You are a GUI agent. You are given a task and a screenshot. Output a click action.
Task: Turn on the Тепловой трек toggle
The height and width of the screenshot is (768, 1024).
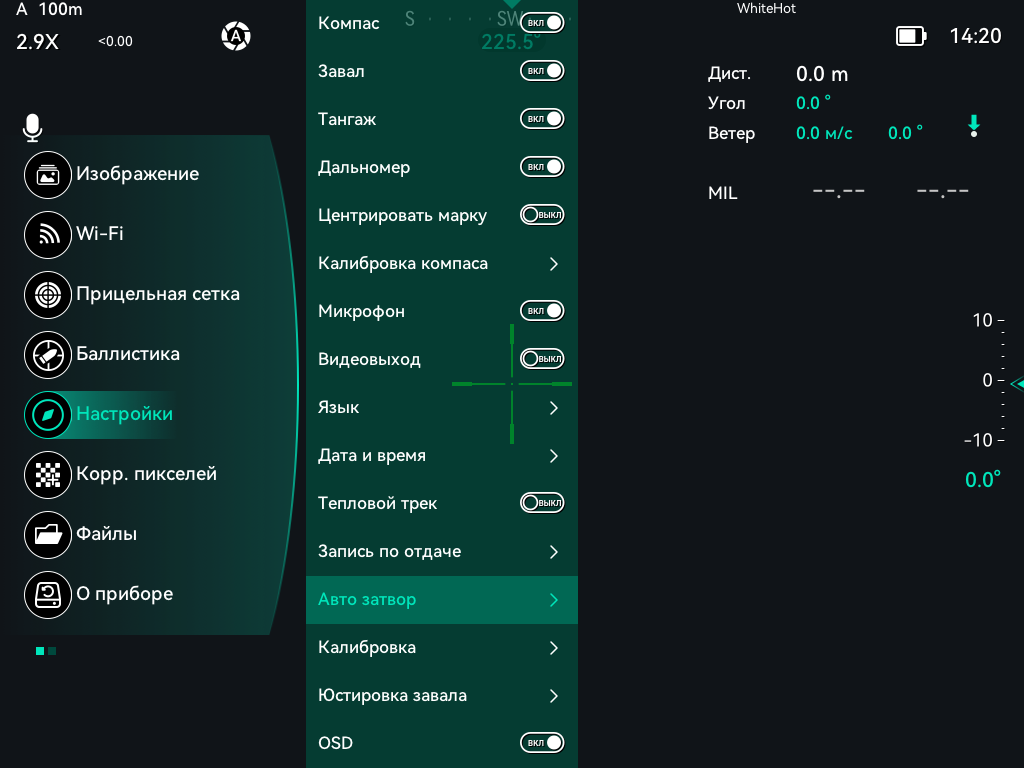[542, 503]
